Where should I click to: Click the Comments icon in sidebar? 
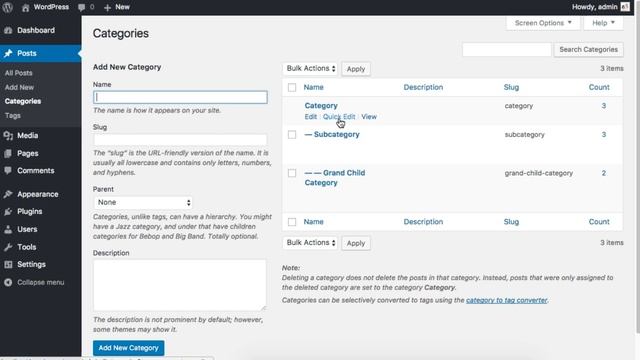(8, 171)
